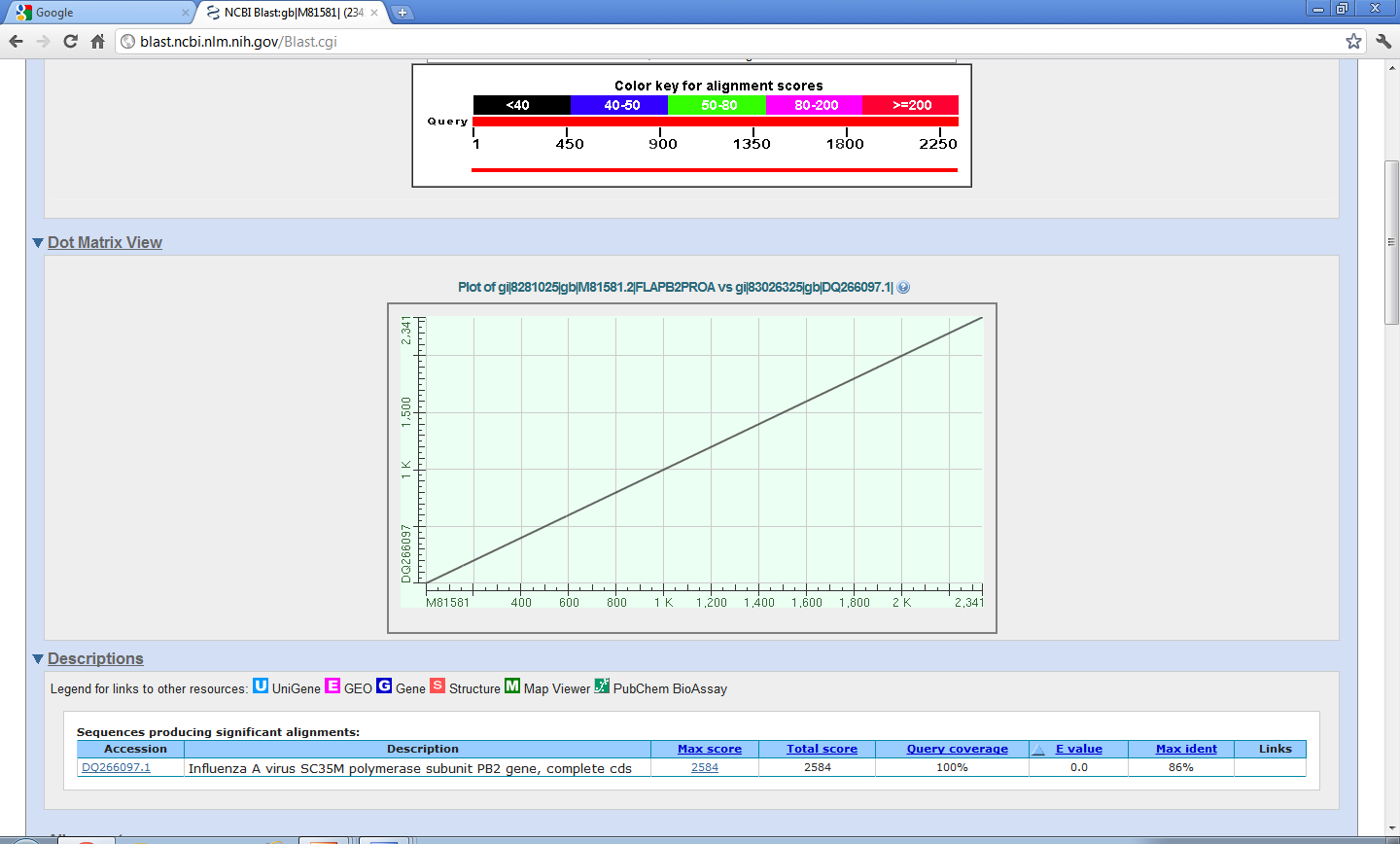Screen dimensions: 1400x844
Task: Click the 100% query coverage cell
Action: point(952,767)
